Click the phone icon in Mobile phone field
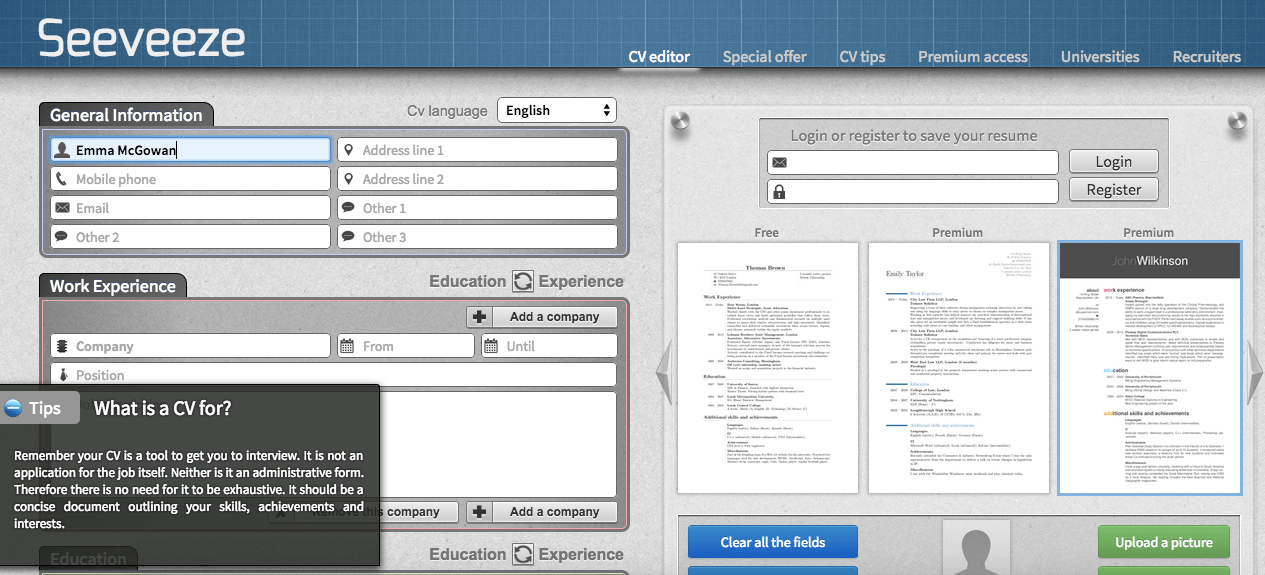Screen dimensions: 1265x575 (62, 179)
